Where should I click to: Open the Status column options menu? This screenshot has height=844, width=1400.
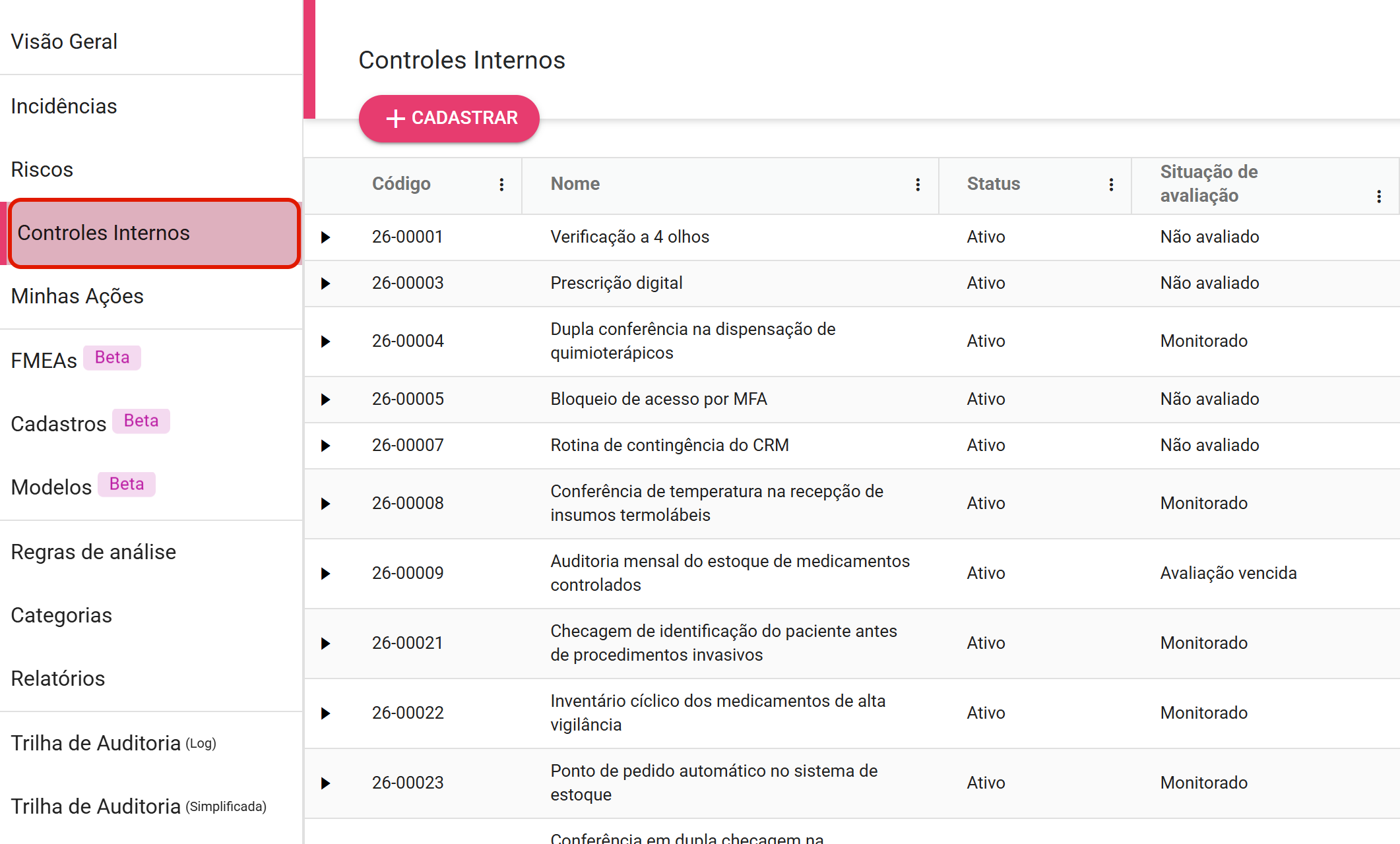(1111, 185)
